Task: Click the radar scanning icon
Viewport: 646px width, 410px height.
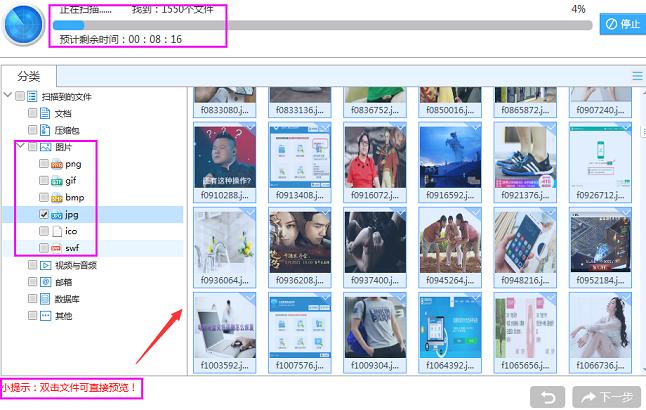Action: [x=24, y=24]
